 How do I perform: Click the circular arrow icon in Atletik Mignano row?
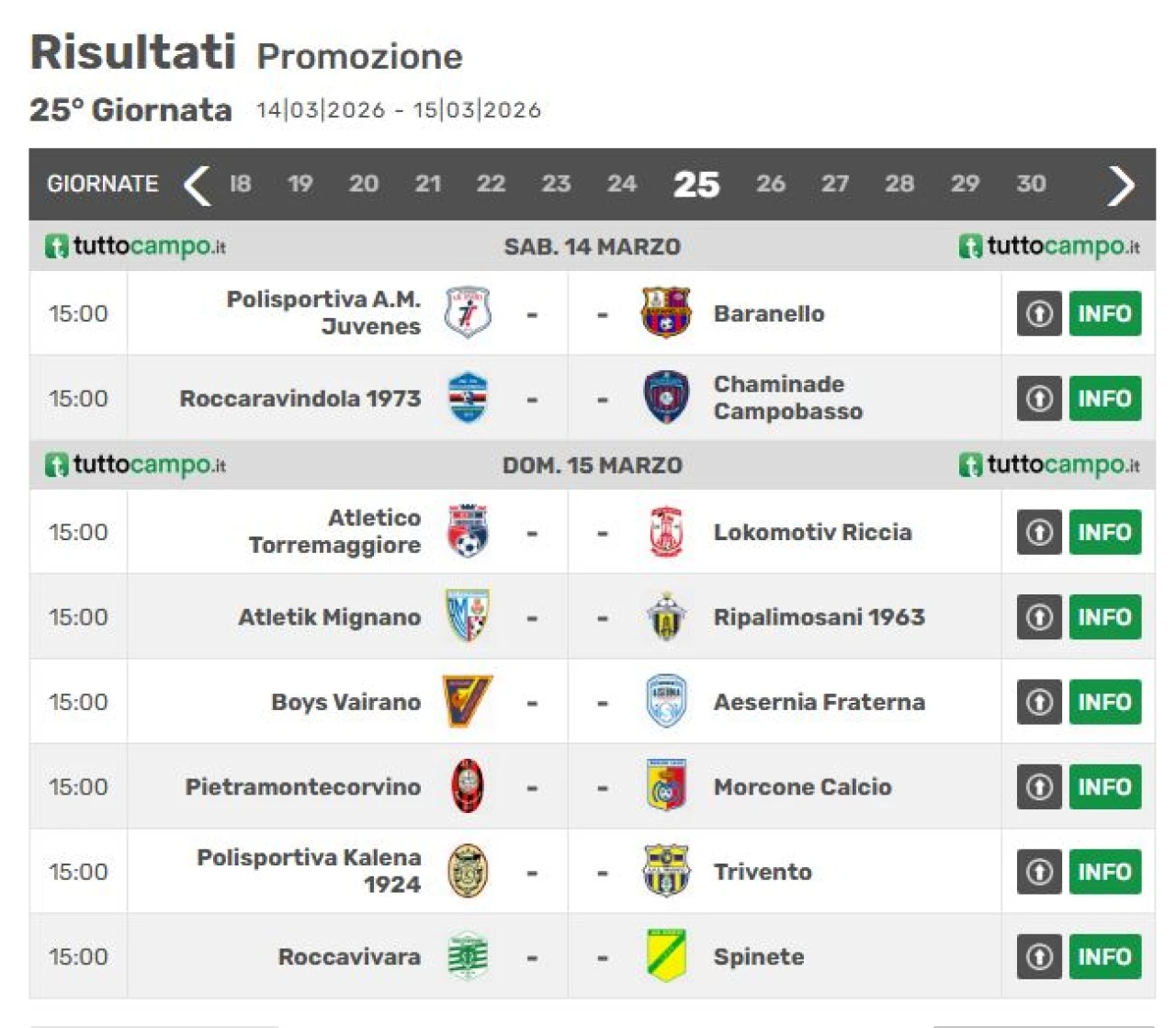point(1039,616)
